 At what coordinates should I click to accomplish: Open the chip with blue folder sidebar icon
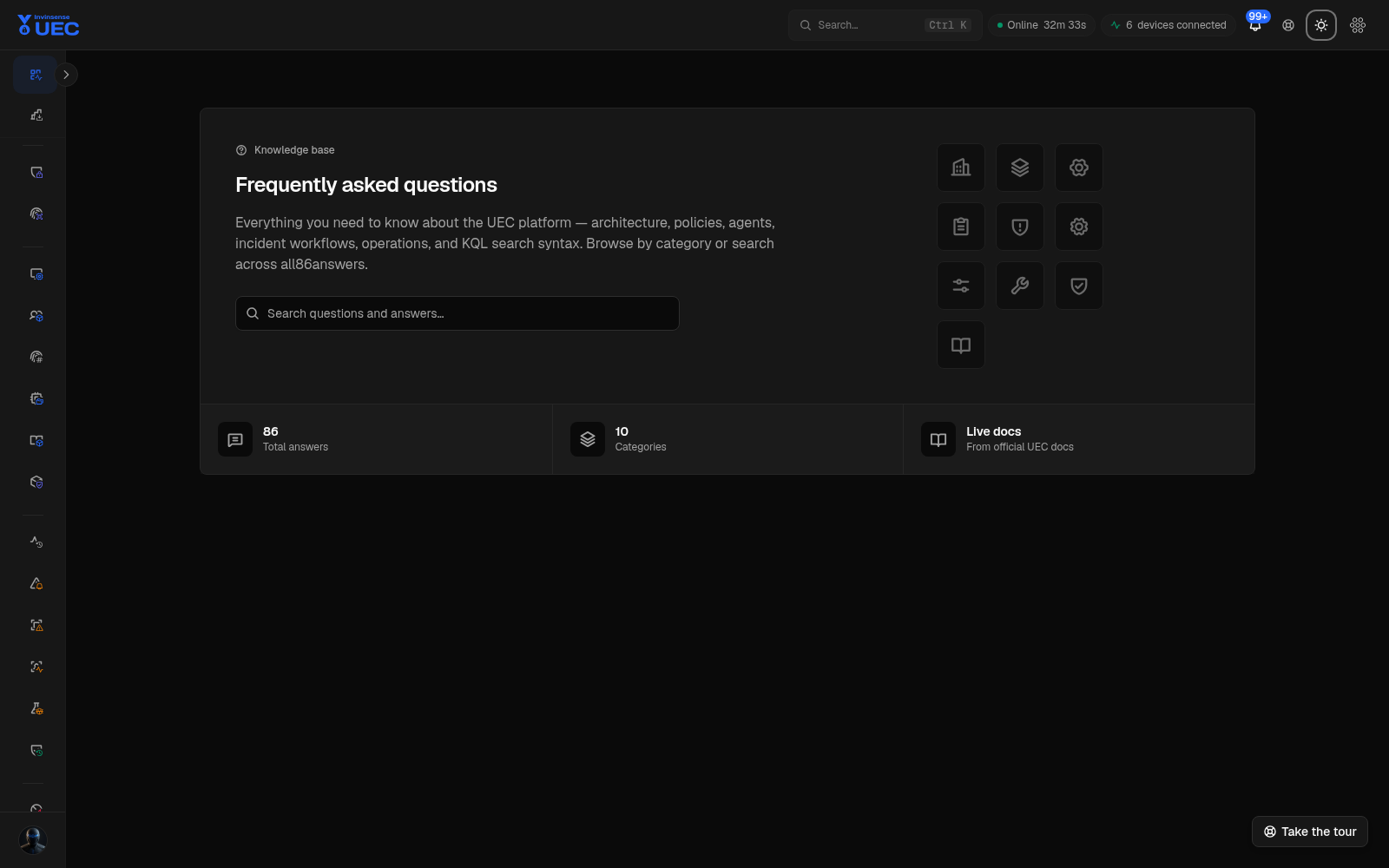(36, 398)
